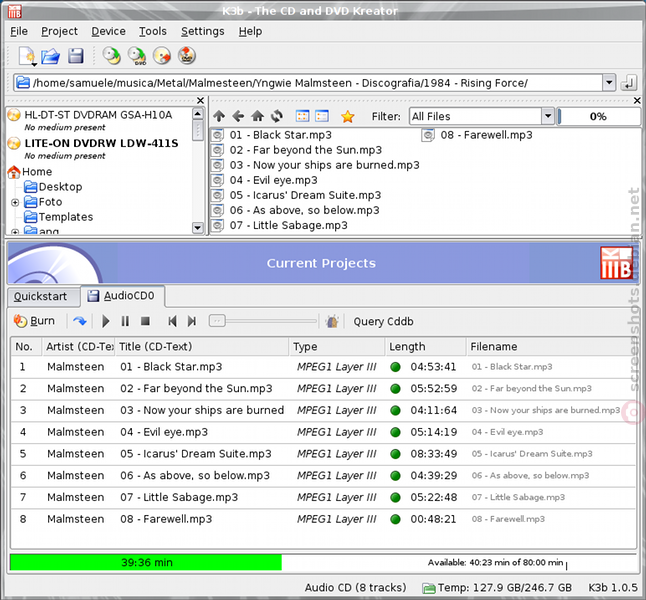Click the Copy DVD toolbar icon

tap(137, 56)
